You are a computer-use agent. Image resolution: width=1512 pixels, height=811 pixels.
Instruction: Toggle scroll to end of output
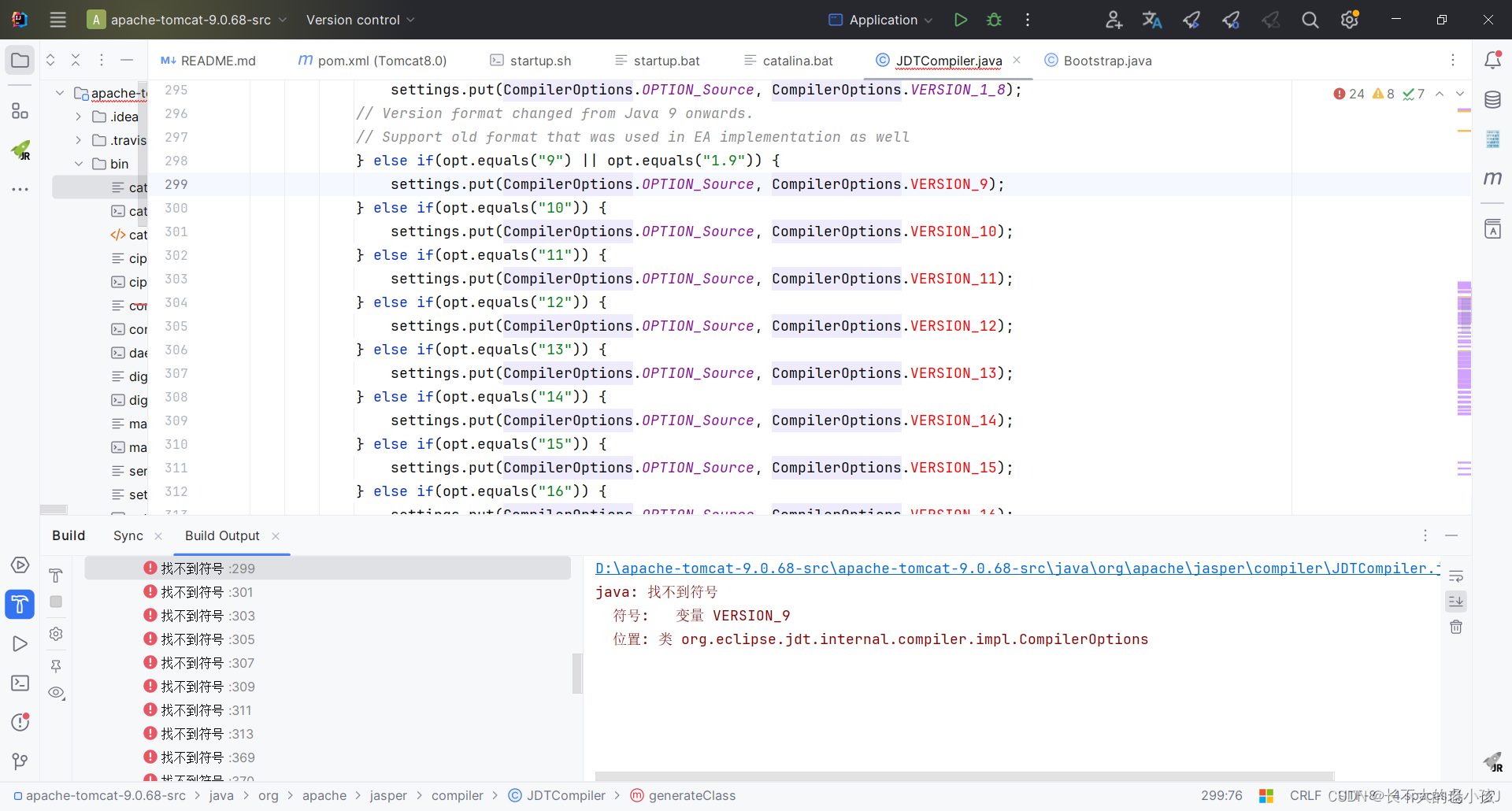[x=1456, y=602]
